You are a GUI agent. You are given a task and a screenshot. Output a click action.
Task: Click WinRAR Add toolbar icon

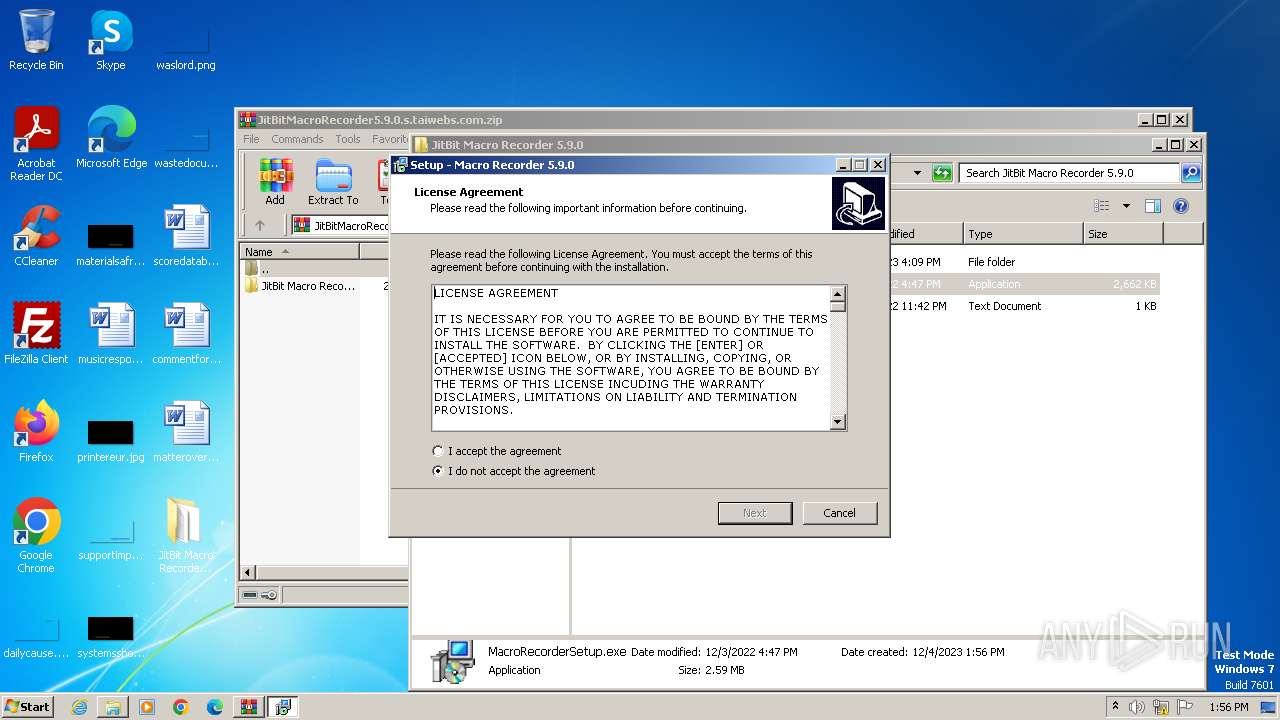275,182
